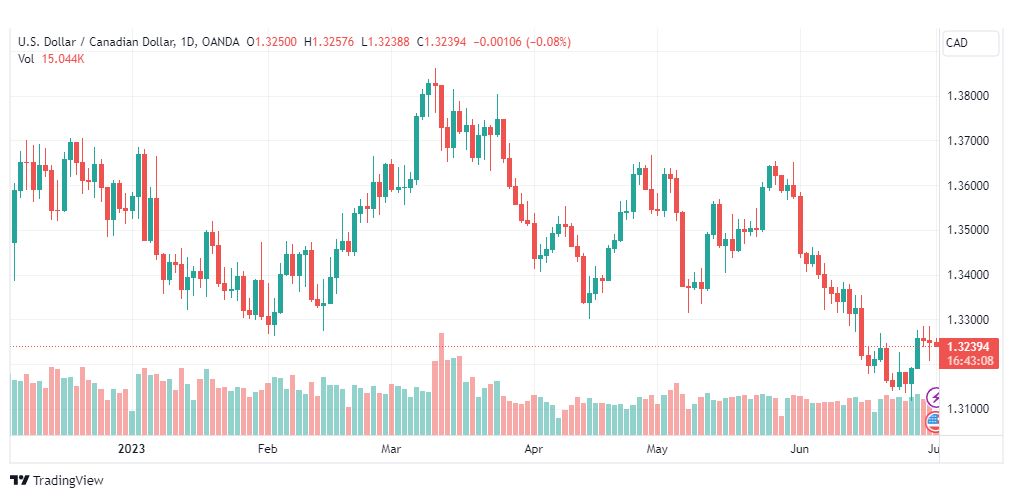Click the Feb label on the time axis

(x=267, y=448)
